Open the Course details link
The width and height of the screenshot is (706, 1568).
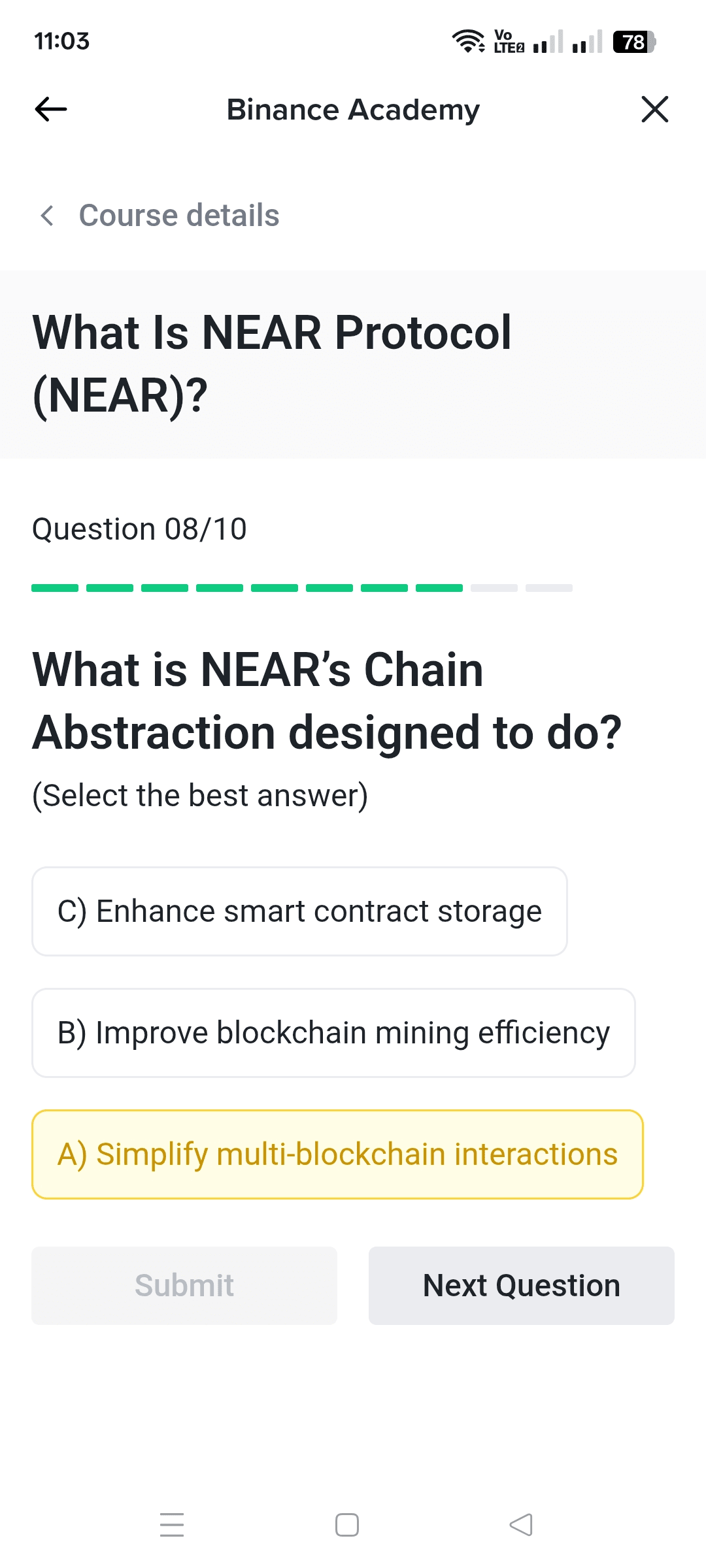[x=178, y=216]
